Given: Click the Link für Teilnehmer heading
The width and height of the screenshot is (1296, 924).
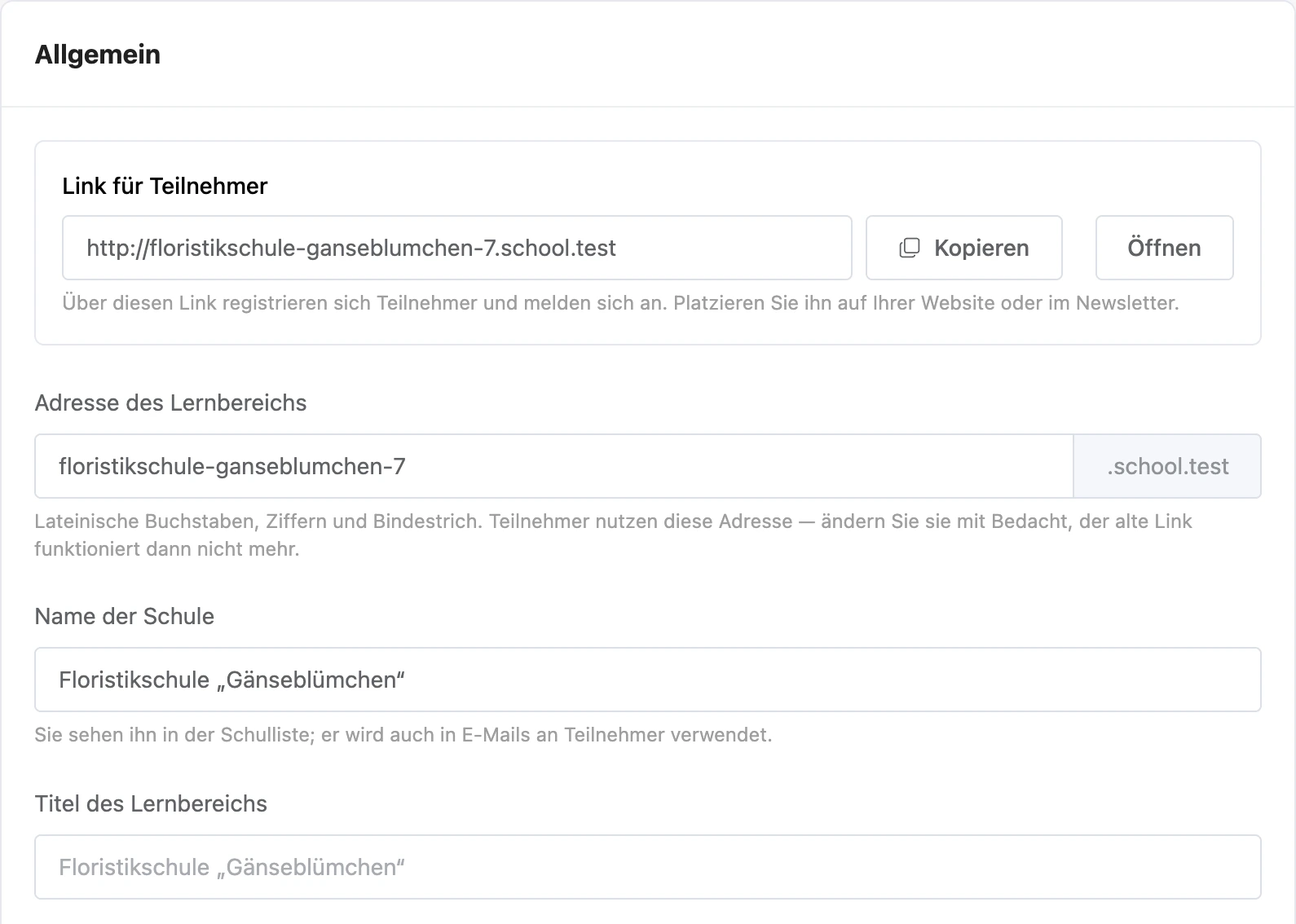Looking at the screenshot, I should point(165,186).
